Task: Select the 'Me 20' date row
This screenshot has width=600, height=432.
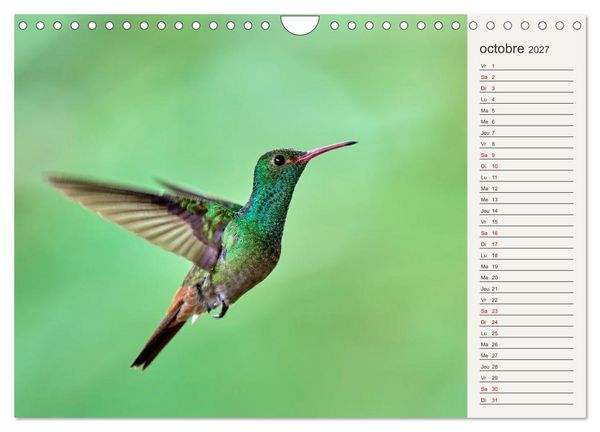Action: tap(527, 278)
